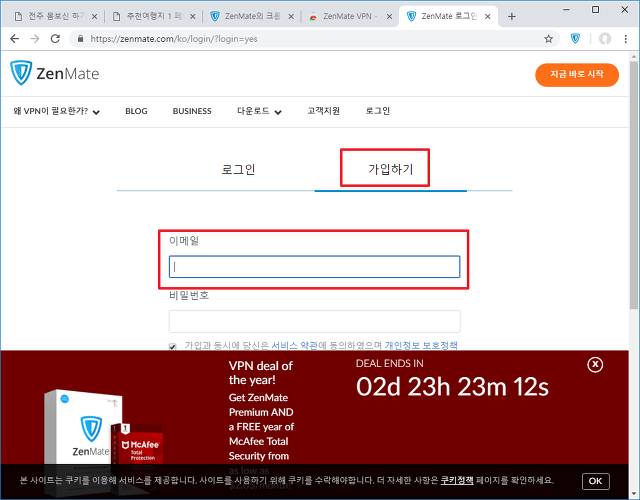Open a new browser tab

pyautogui.click(x=512, y=16)
